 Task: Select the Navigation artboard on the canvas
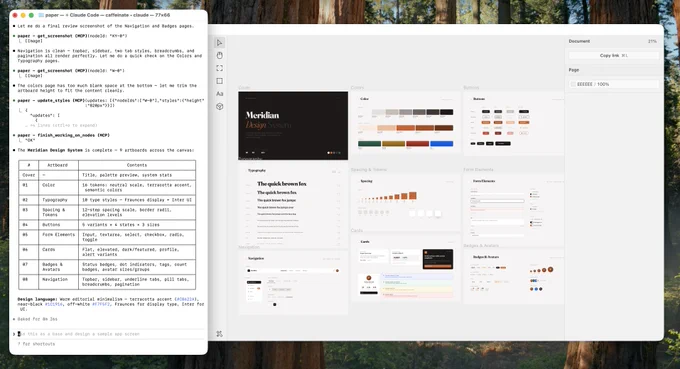click(x=293, y=282)
